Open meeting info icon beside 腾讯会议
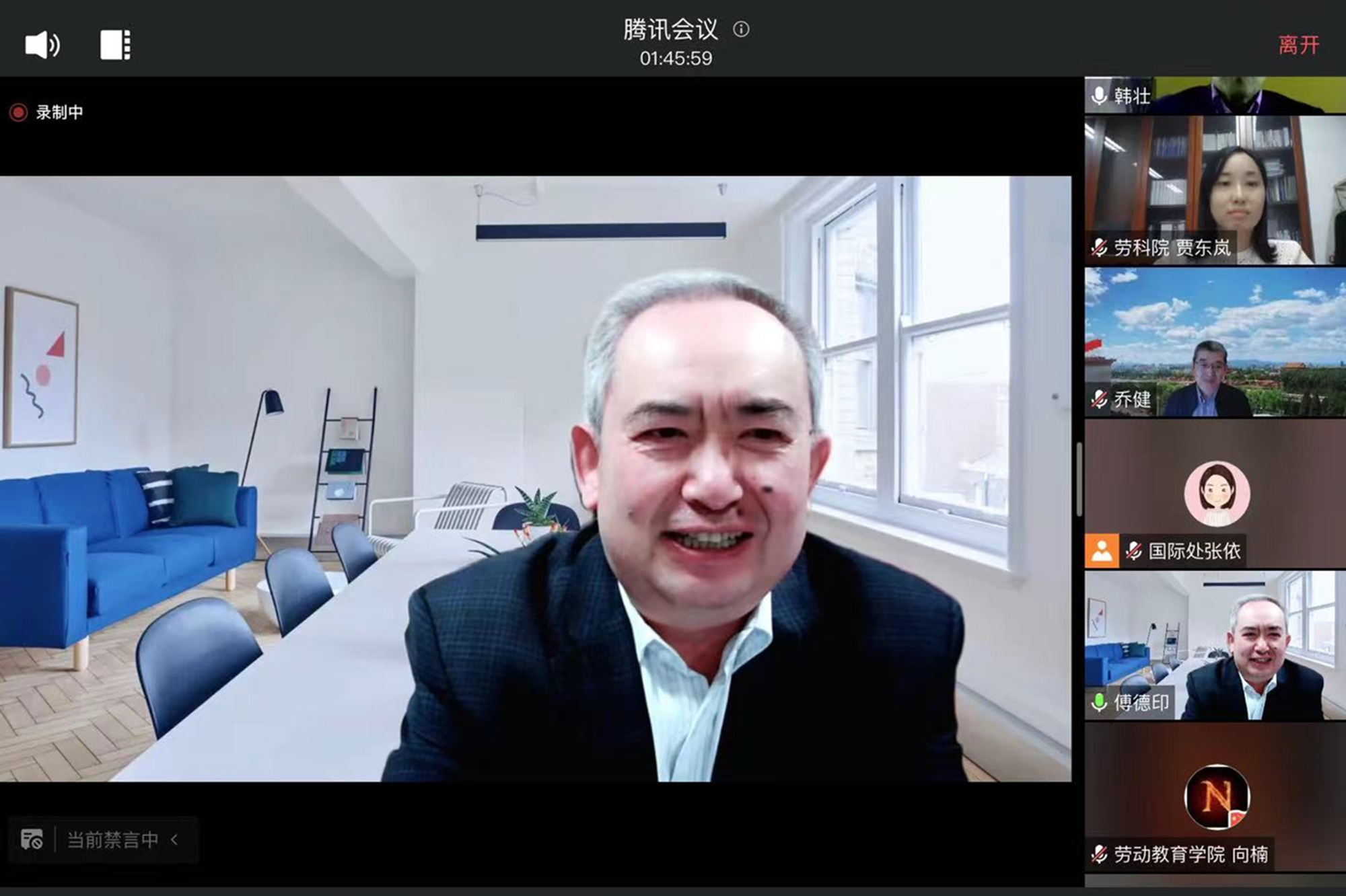Screen dimensions: 1346x896 click(741, 30)
